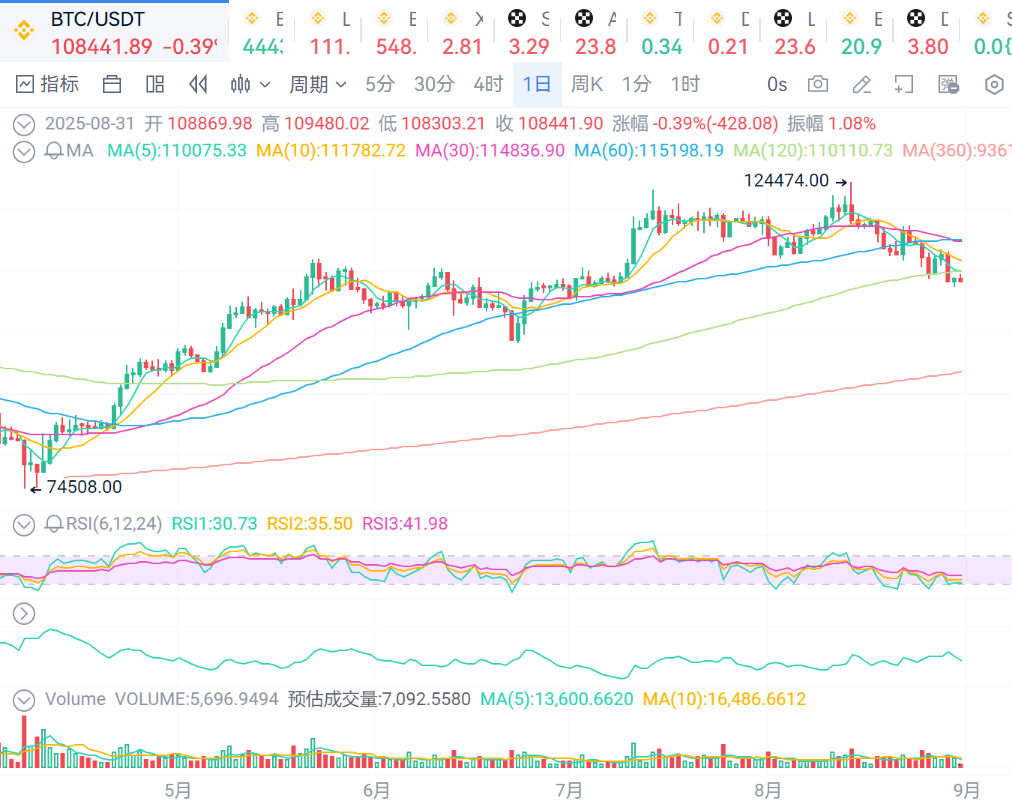The image size is (1012, 810).
Task: Switch to 1分 timeframe
Action: [636, 85]
